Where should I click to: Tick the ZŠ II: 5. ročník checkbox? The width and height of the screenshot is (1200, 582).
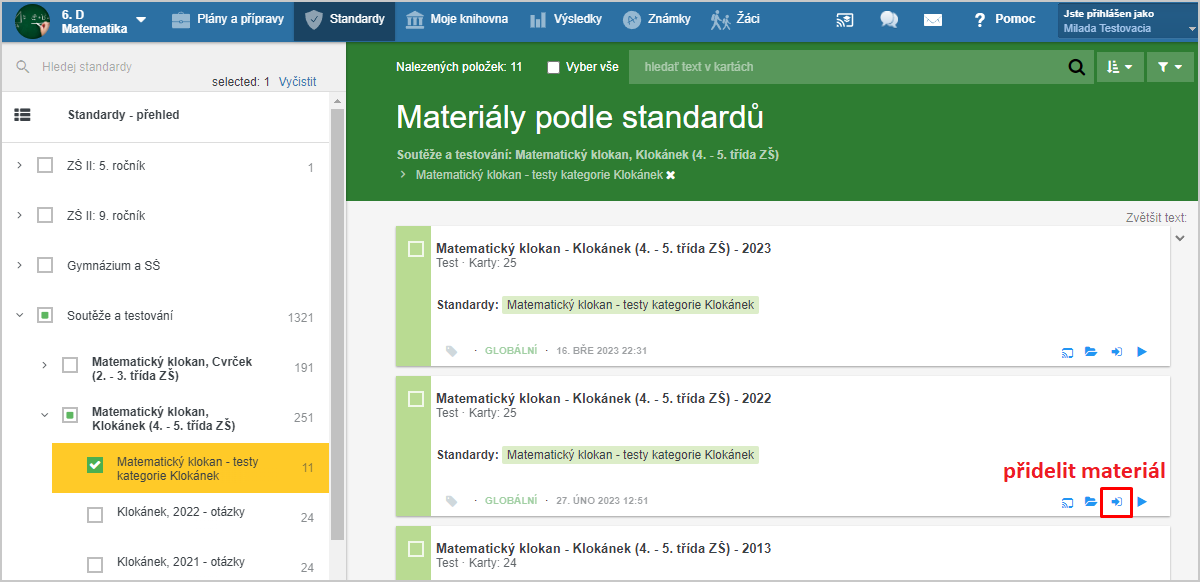(x=45, y=165)
